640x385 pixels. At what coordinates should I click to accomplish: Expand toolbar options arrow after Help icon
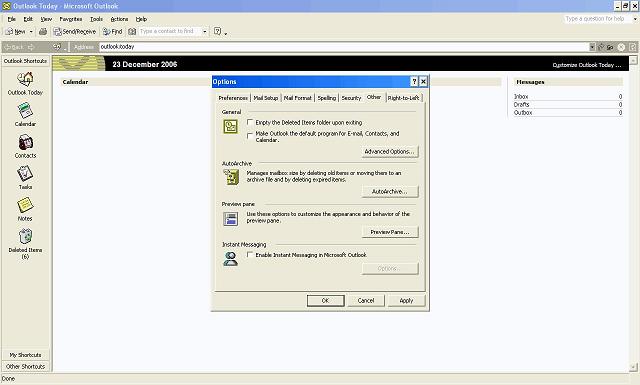pos(226,33)
